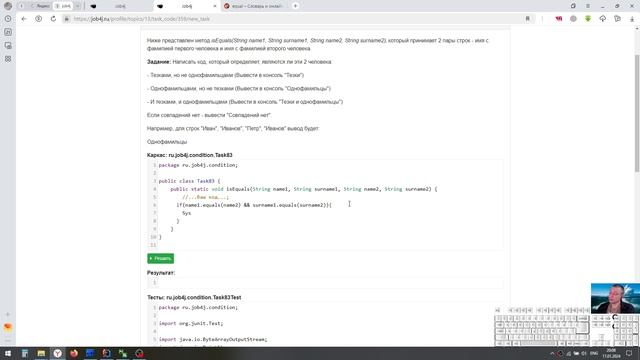Switch to the equal dictionary tab

[256, 6]
